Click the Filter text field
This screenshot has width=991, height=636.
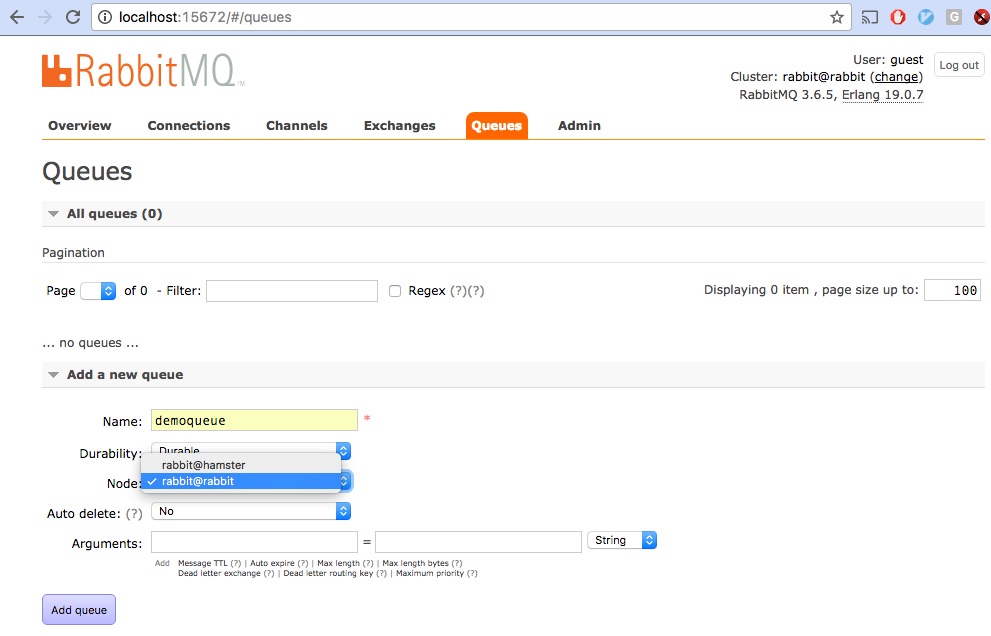(292, 291)
